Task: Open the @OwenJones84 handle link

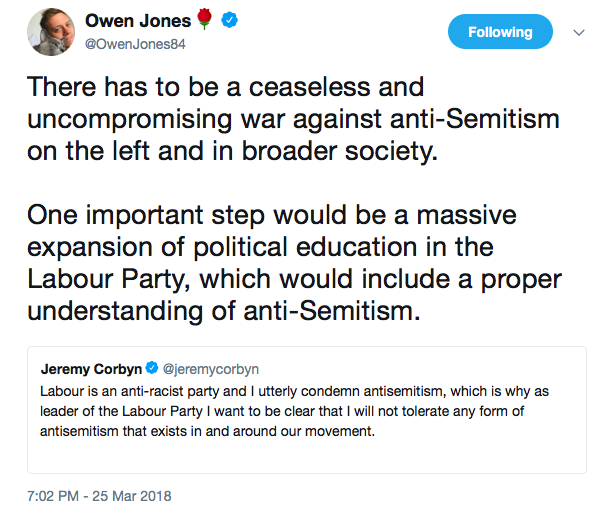Action: [134, 44]
